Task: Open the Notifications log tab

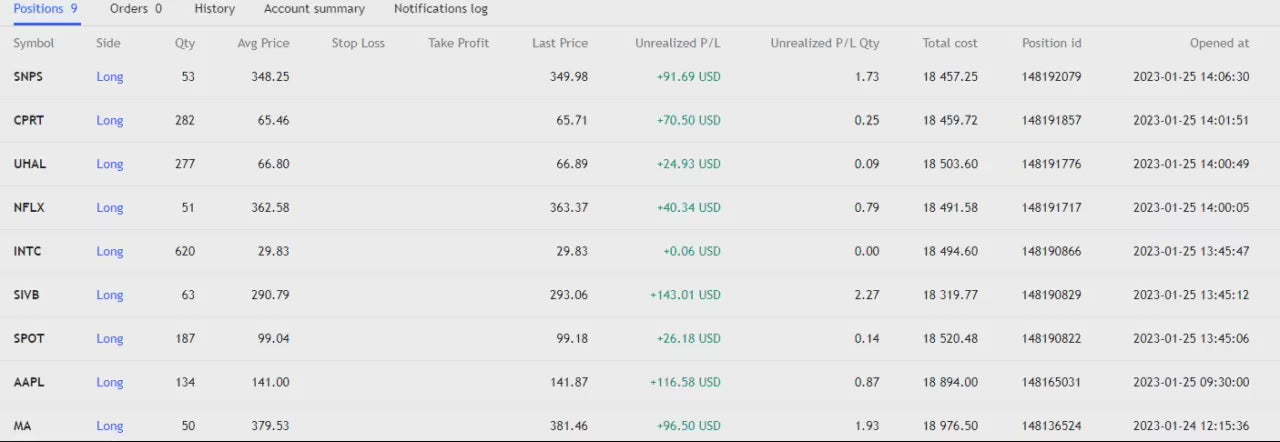Action: click(441, 9)
